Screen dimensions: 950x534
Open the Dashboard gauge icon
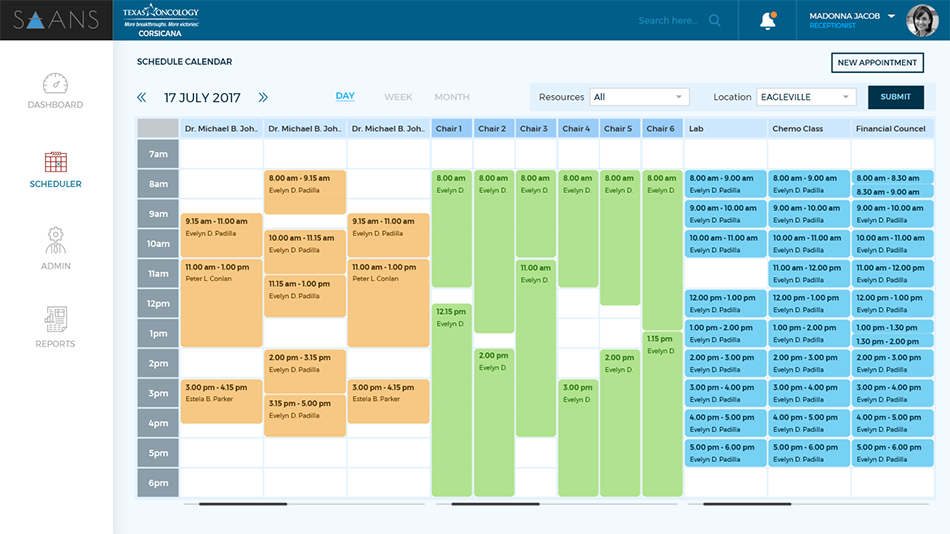(55, 84)
